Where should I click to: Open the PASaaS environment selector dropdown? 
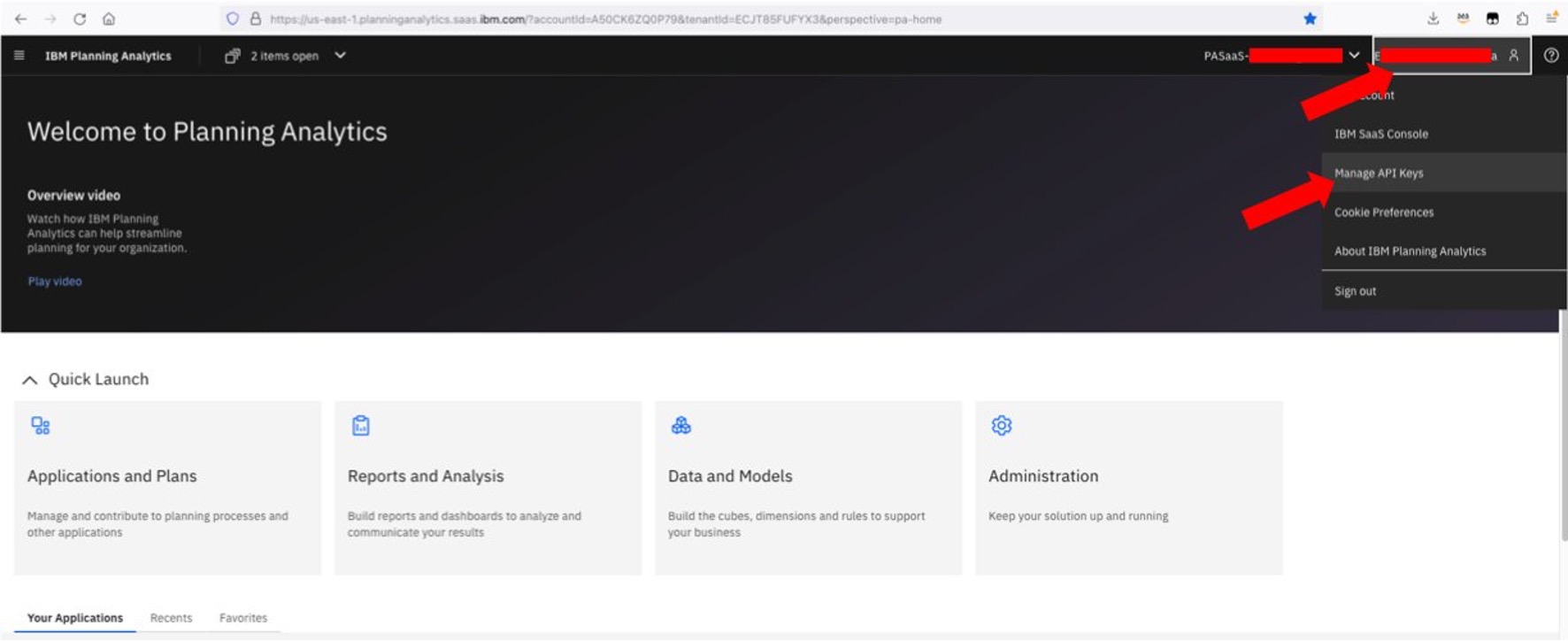point(1354,56)
